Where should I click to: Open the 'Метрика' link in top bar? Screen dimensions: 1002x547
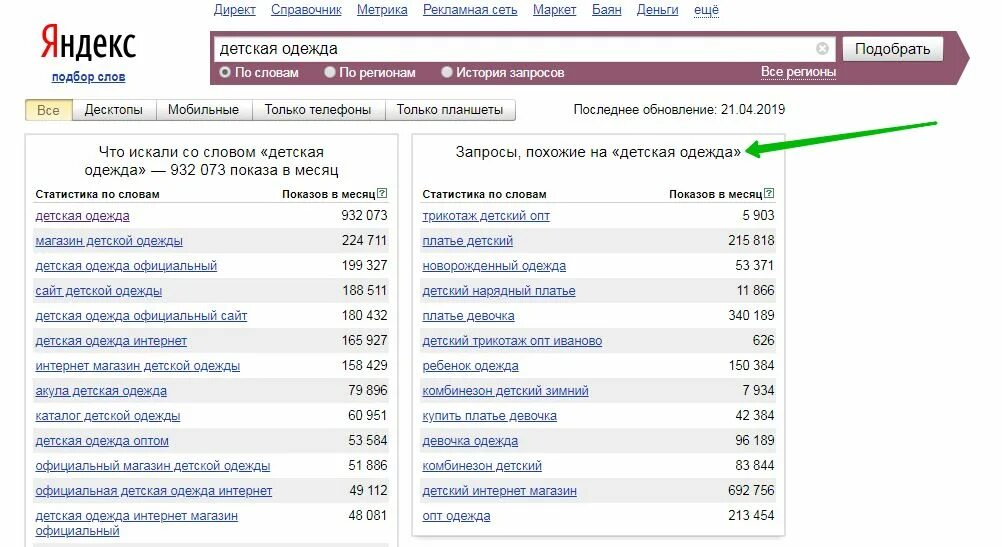point(382,10)
